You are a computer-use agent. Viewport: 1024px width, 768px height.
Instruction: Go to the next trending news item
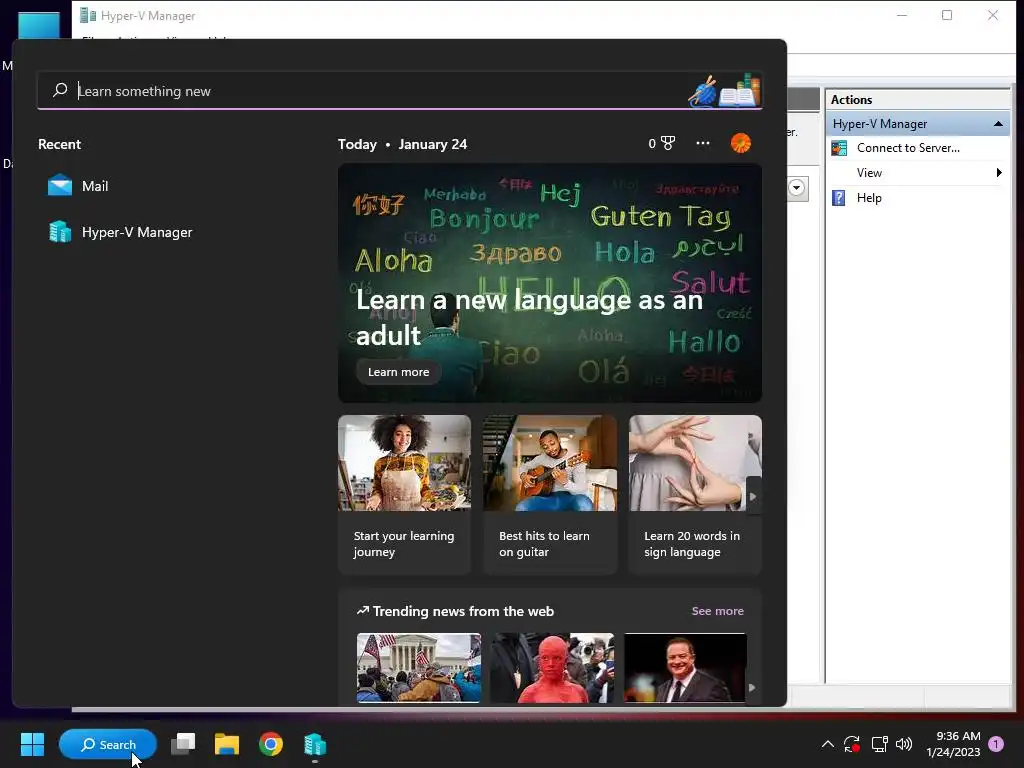click(x=752, y=688)
